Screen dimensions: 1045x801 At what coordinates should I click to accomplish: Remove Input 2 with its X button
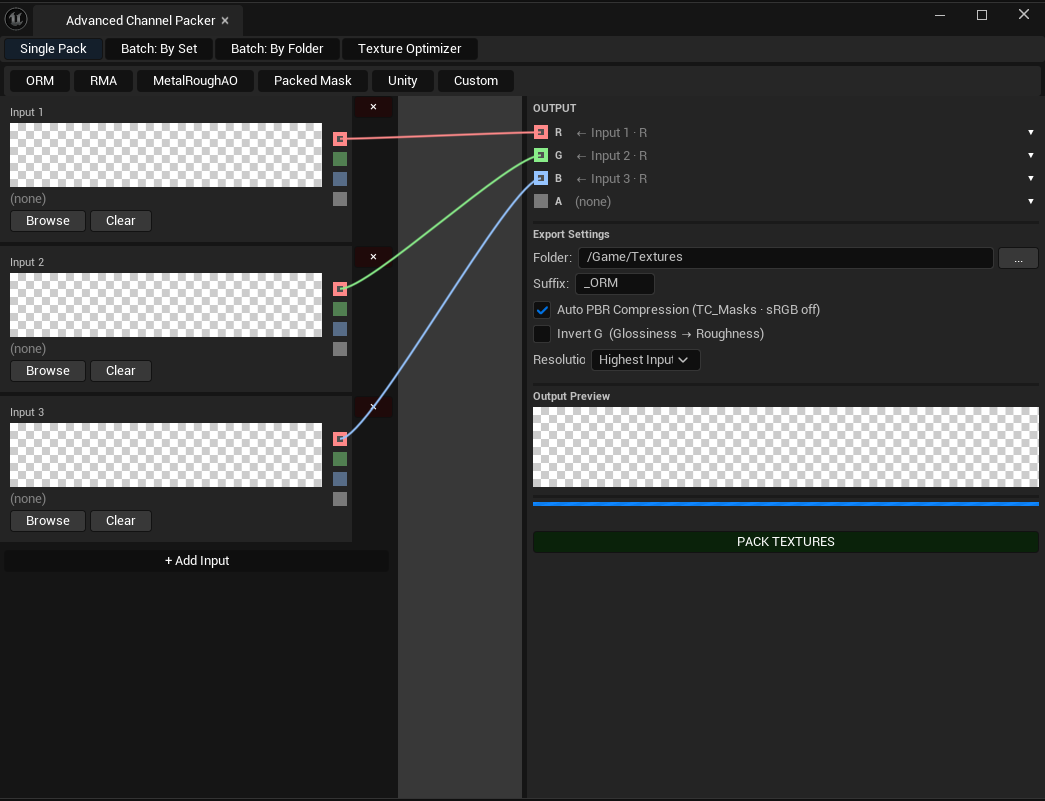(373, 257)
